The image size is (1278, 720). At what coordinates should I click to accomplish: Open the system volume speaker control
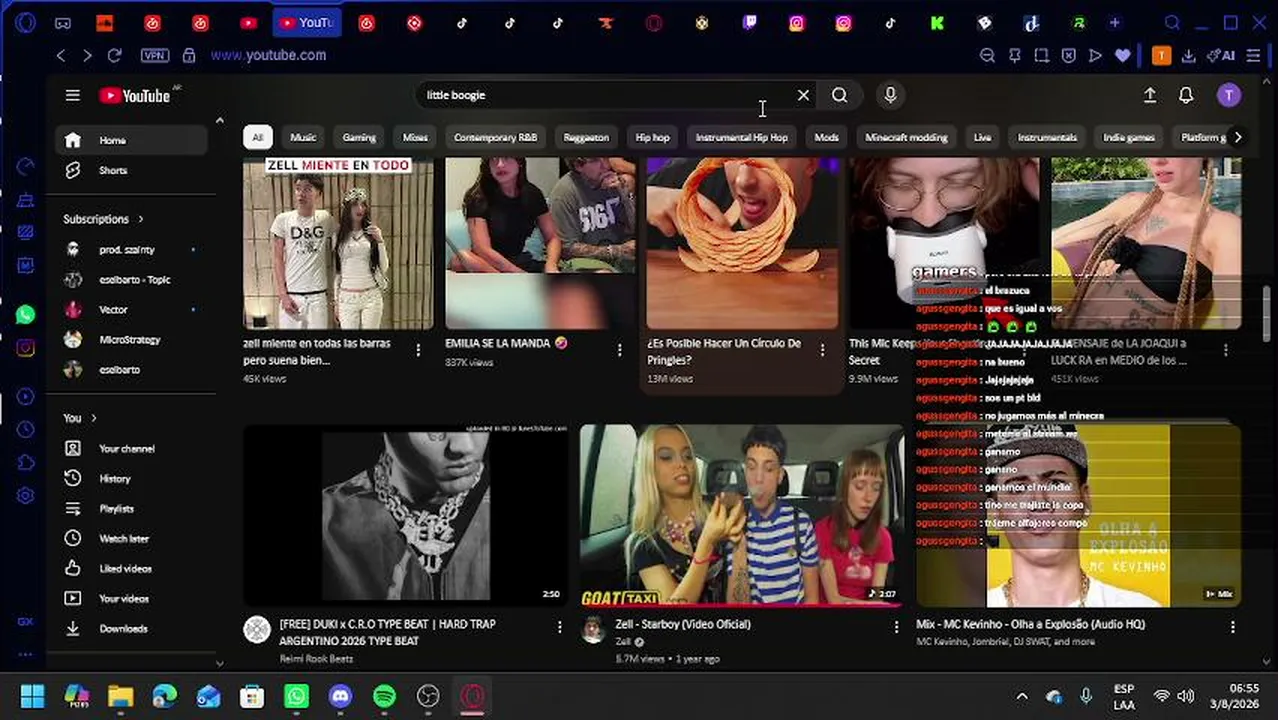click(1185, 696)
